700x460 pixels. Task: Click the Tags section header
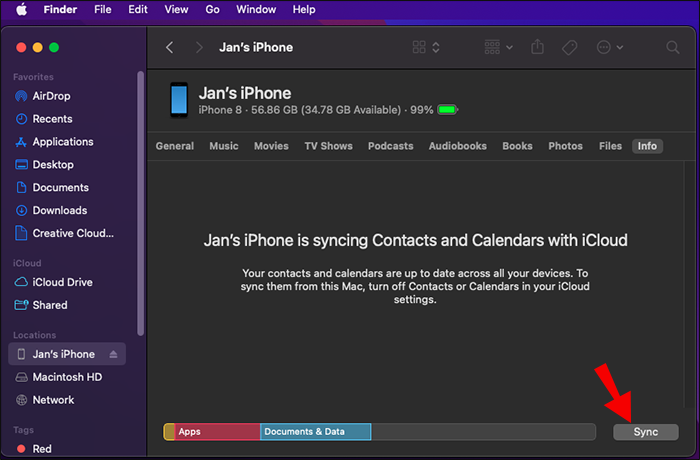coord(24,430)
